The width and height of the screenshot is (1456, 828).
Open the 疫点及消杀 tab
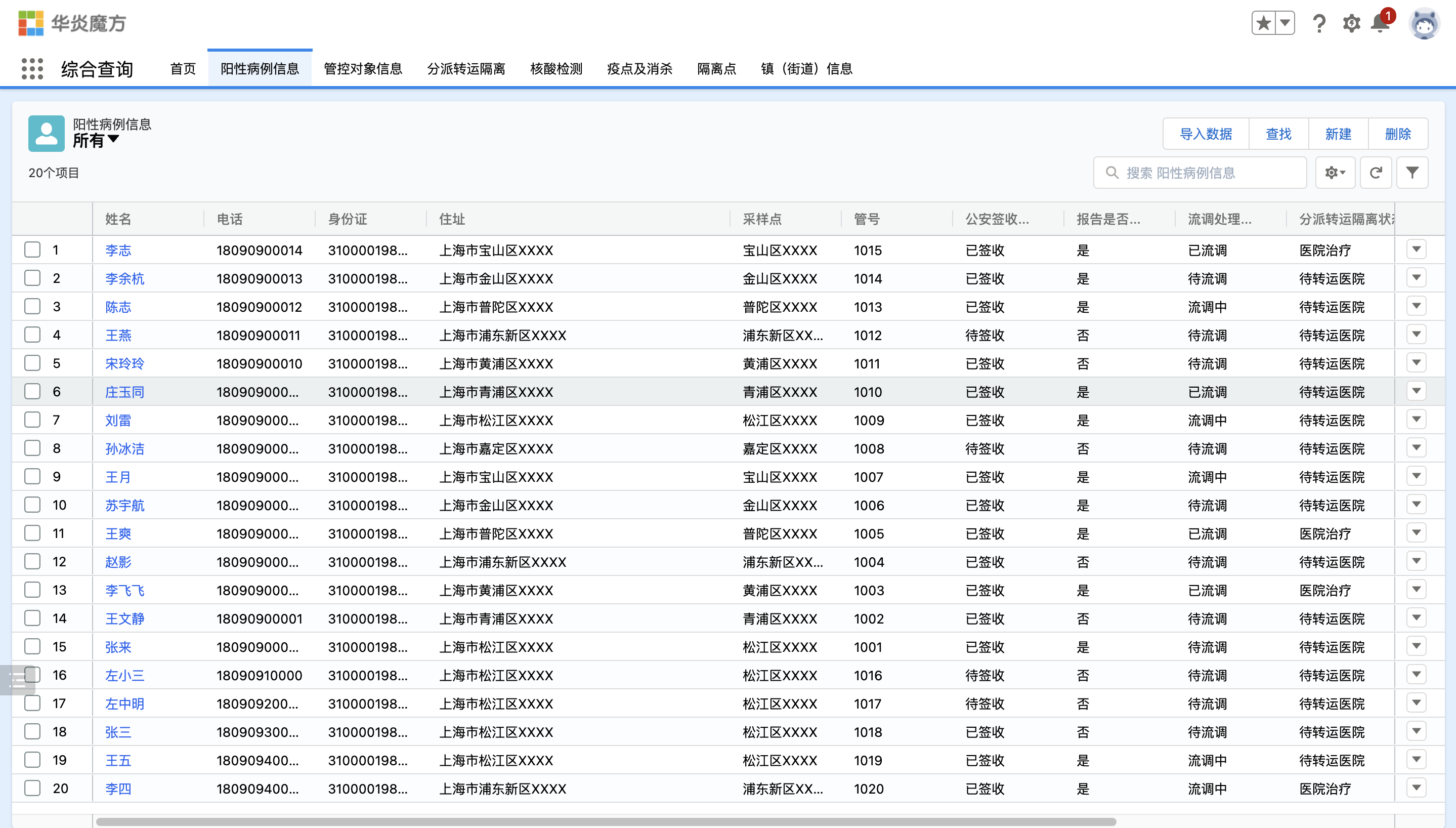click(x=640, y=69)
